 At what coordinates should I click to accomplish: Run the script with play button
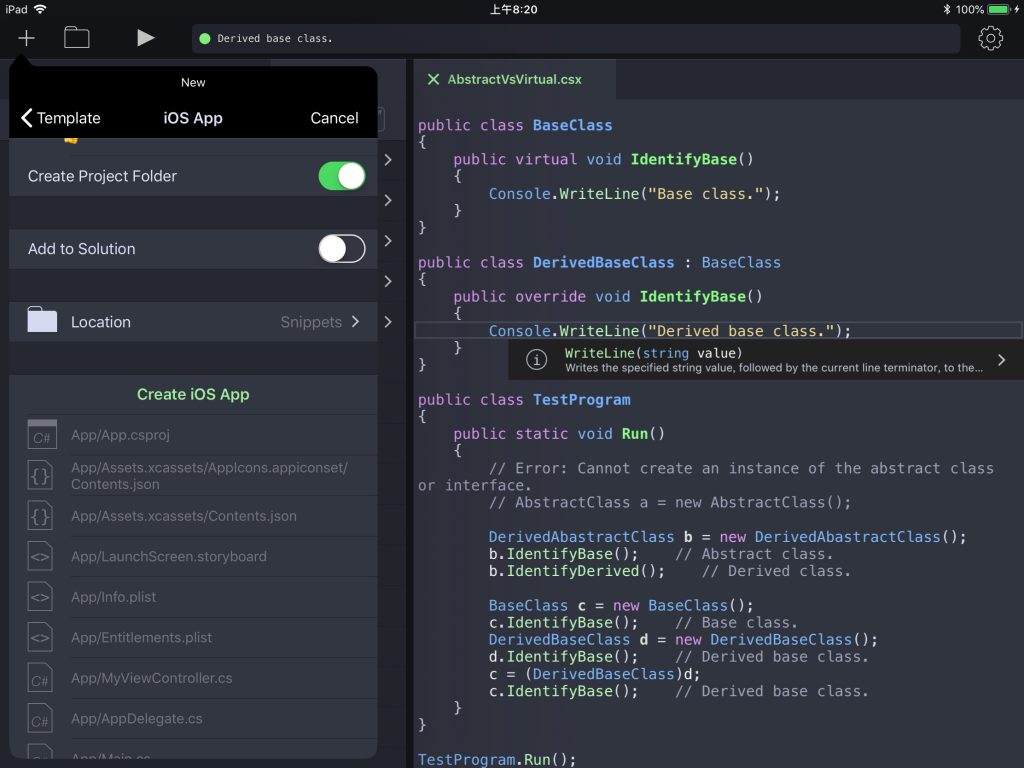tap(146, 38)
